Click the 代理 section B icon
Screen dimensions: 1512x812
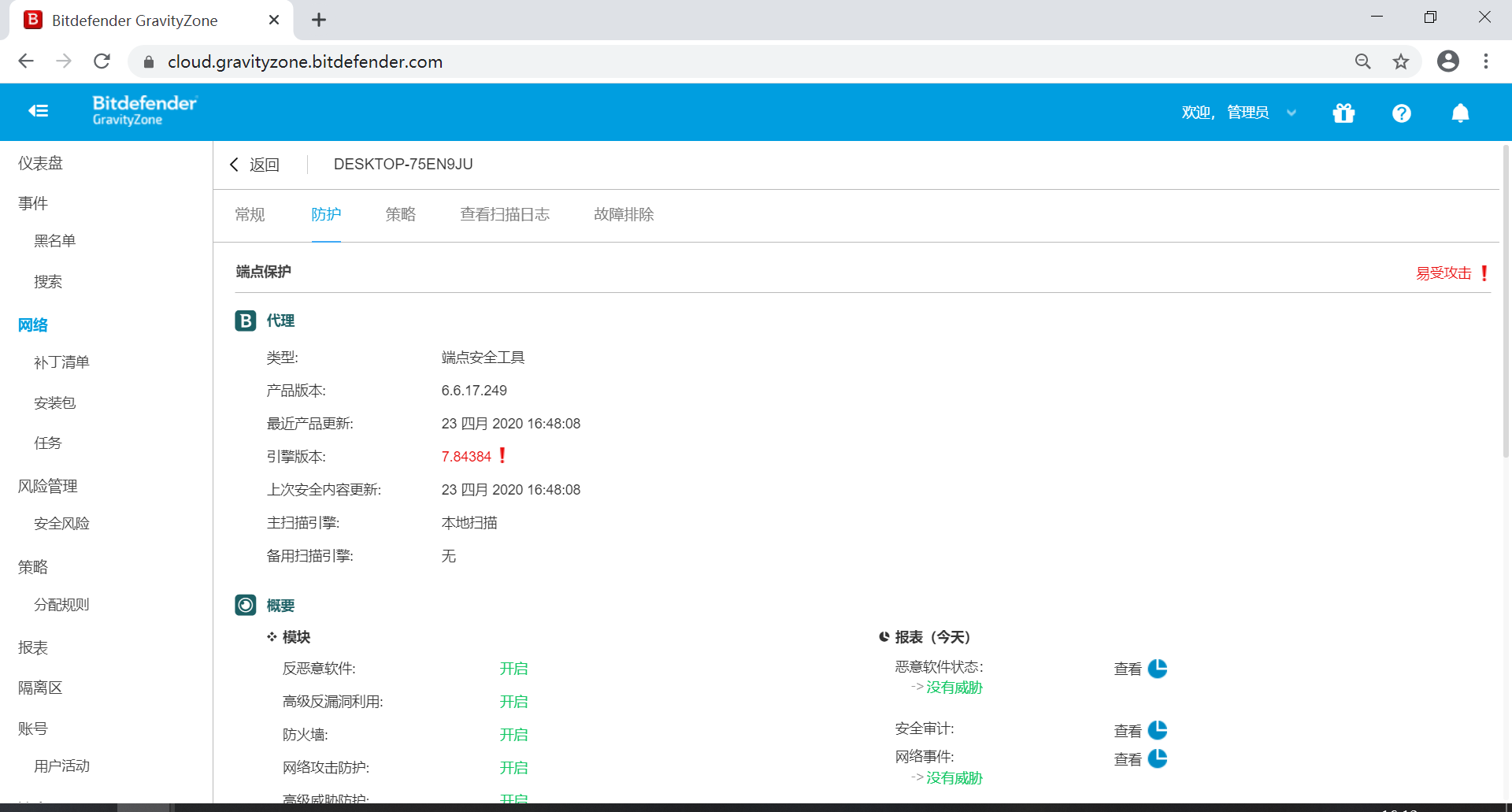[x=246, y=321]
